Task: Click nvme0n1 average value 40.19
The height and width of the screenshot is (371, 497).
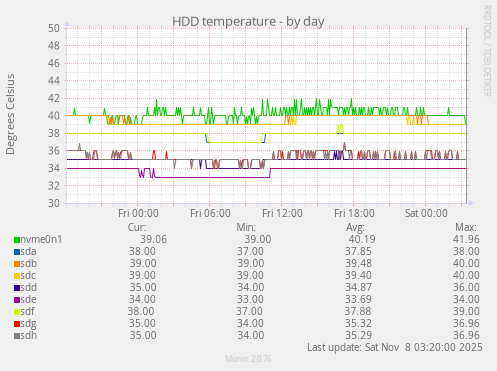Action: point(362,239)
